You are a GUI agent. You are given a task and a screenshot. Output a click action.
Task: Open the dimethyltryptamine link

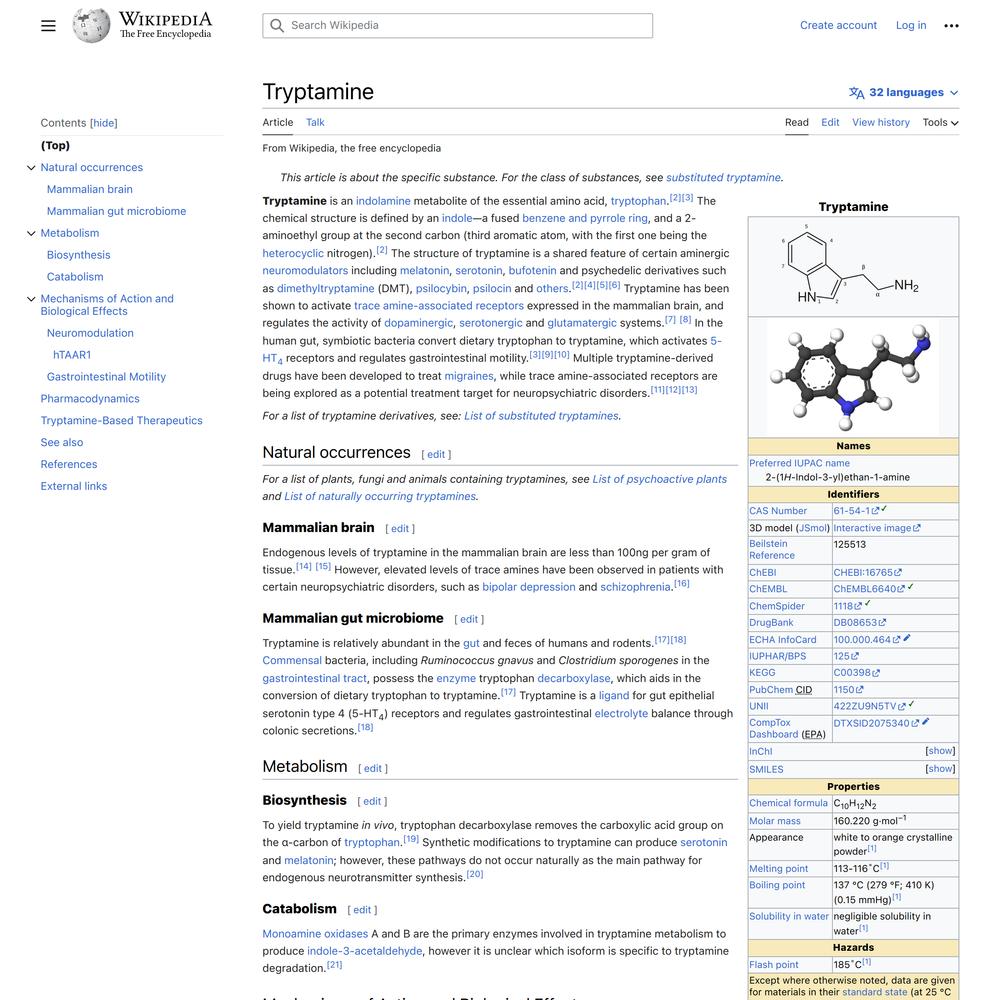[325, 288]
